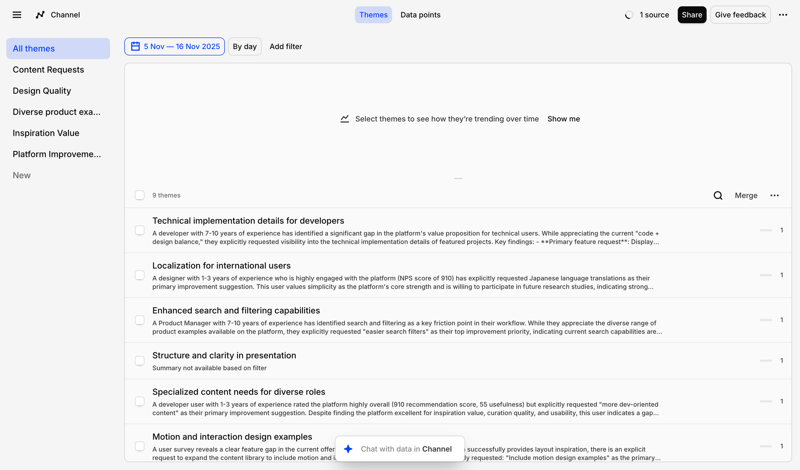Open the date range 5 Nov — 16 Nov picker
The width and height of the screenshot is (800, 470).
point(181,47)
